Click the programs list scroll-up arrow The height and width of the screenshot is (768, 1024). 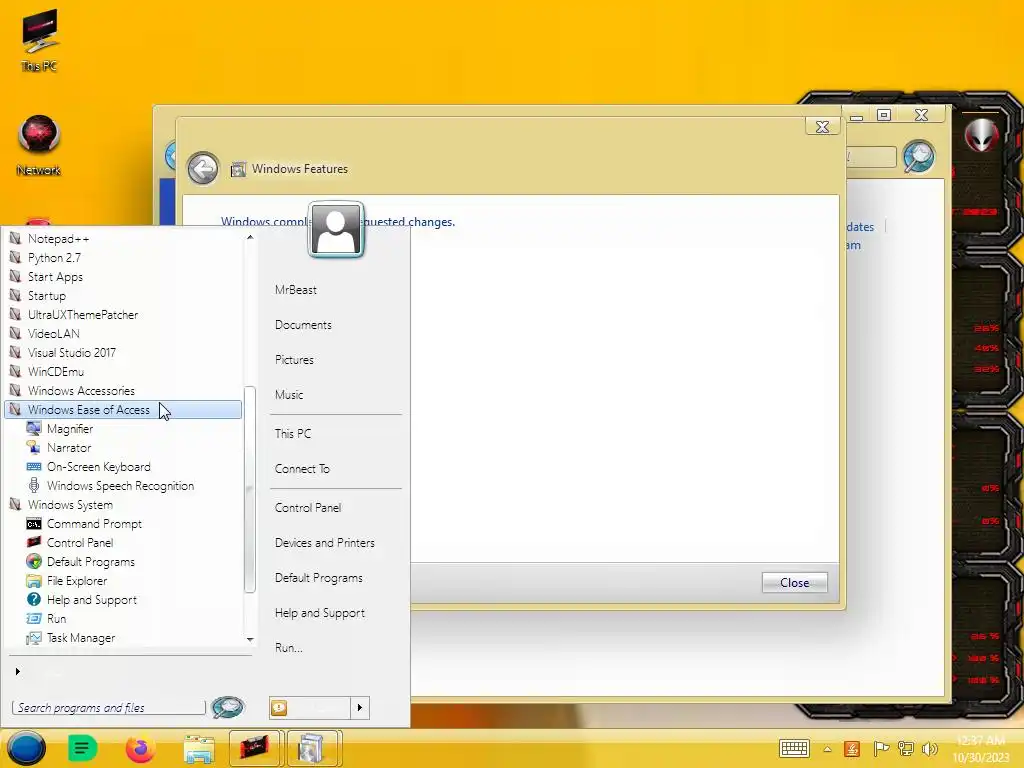[249, 237]
